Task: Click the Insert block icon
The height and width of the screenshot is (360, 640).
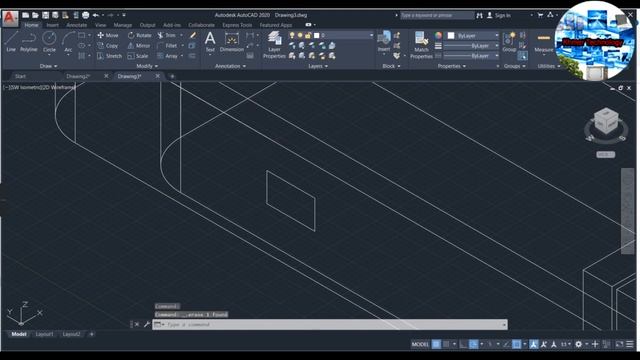Action: point(384,39)
